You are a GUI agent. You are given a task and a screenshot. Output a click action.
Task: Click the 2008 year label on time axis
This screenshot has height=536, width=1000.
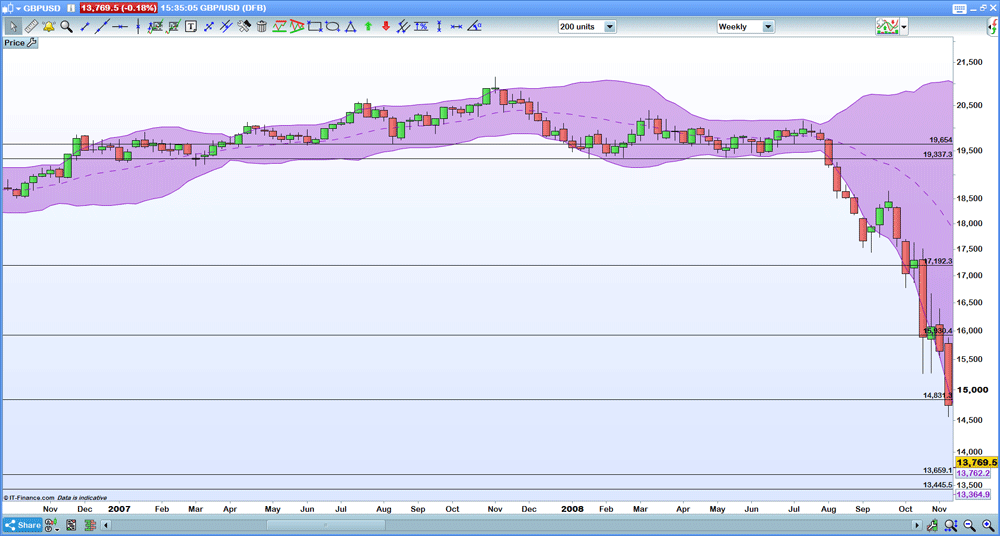point(572,509)
